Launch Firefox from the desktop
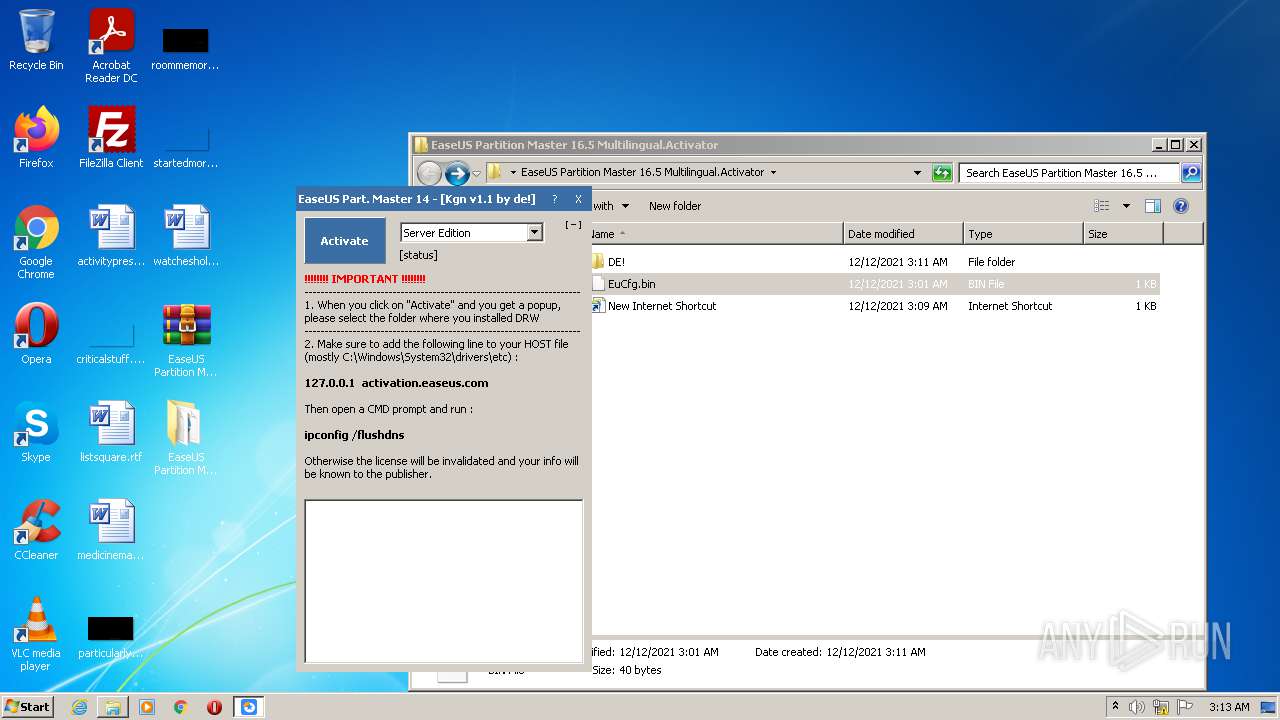The image size is (1280, 720). coord(36,137)
